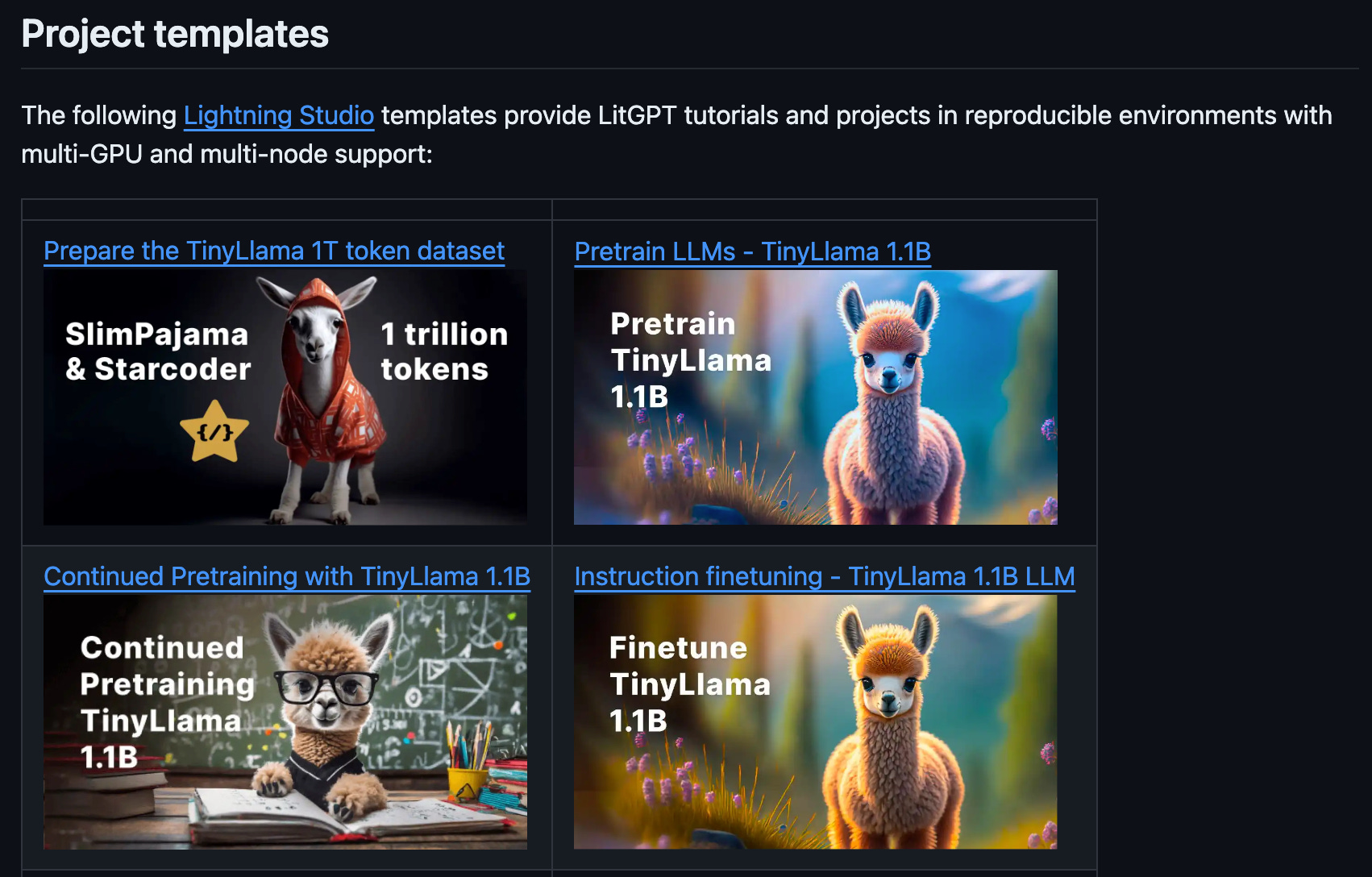
Task: Click the "Continued Pretraining TinyLlama 1.1B" overlay text
Action: (x=168, y=701)
